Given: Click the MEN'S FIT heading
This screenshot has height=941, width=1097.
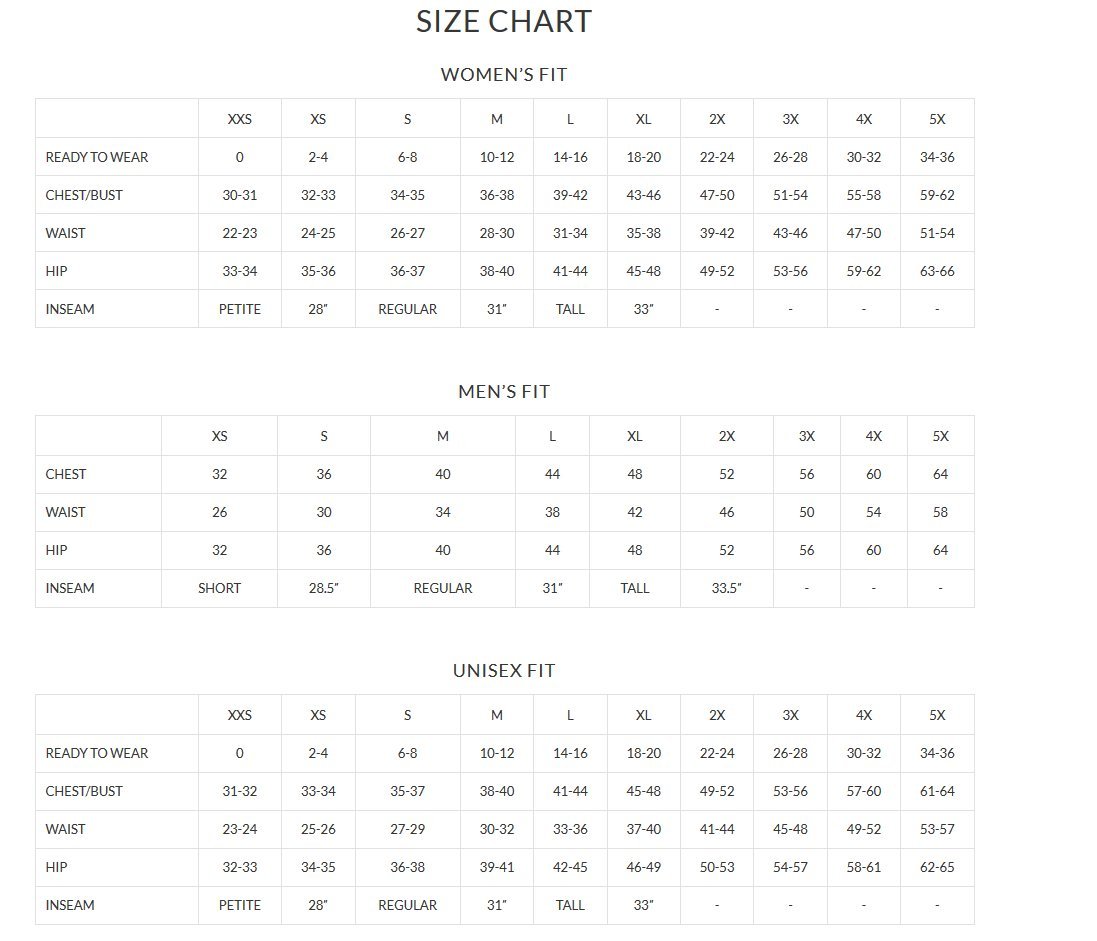Looking at the screenshot, I should tap(504, 392).
